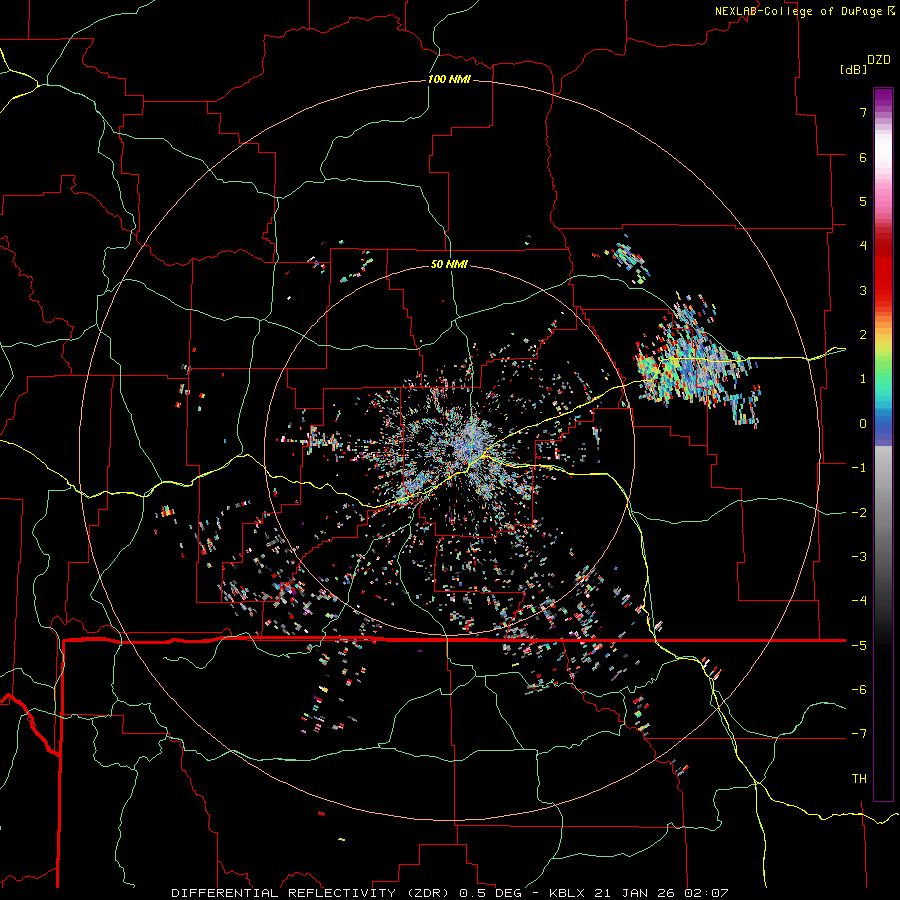This screenshot has width=900, height=900.
Task: Click the 100 NMI range ring label
Action: pos(449,79)
